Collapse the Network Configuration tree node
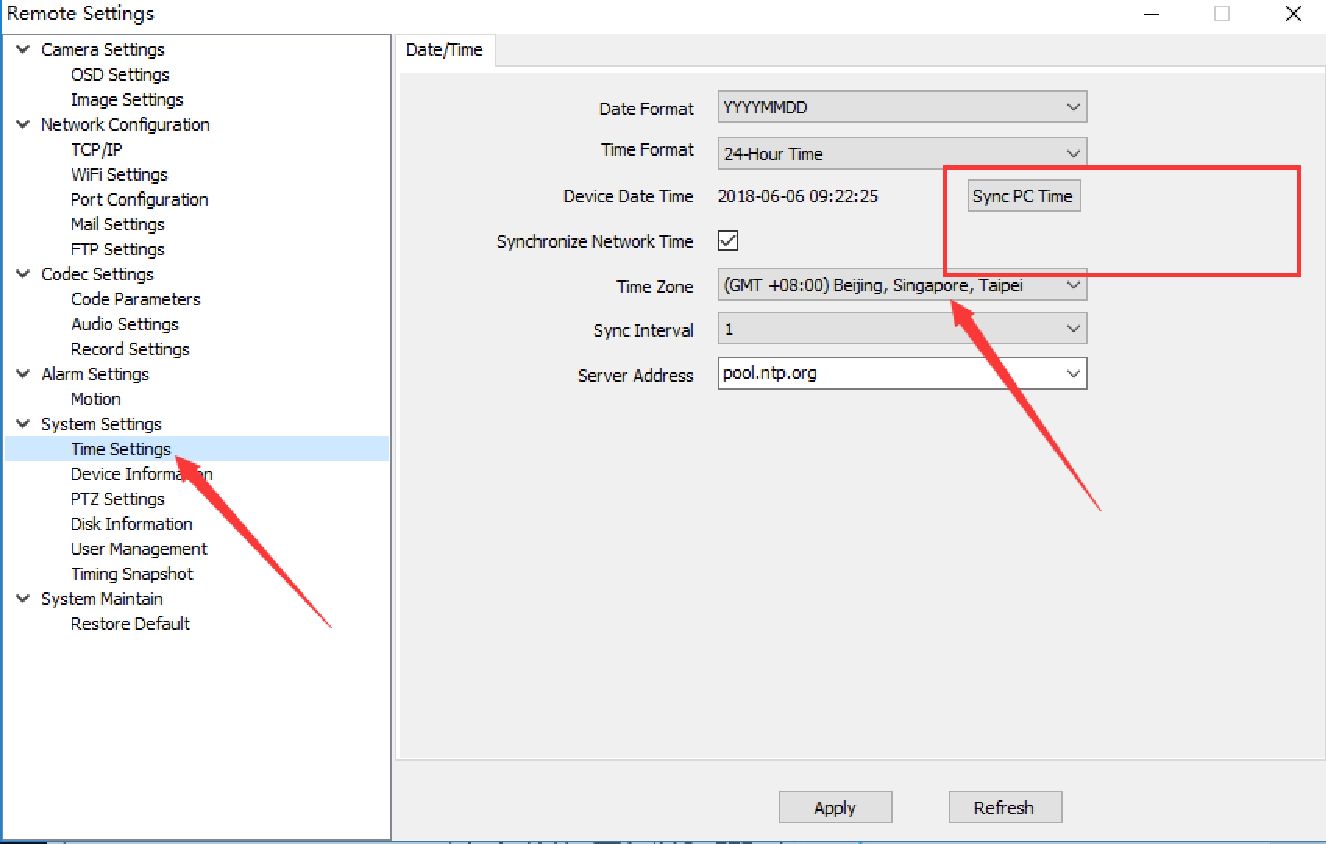 (23, 124)
